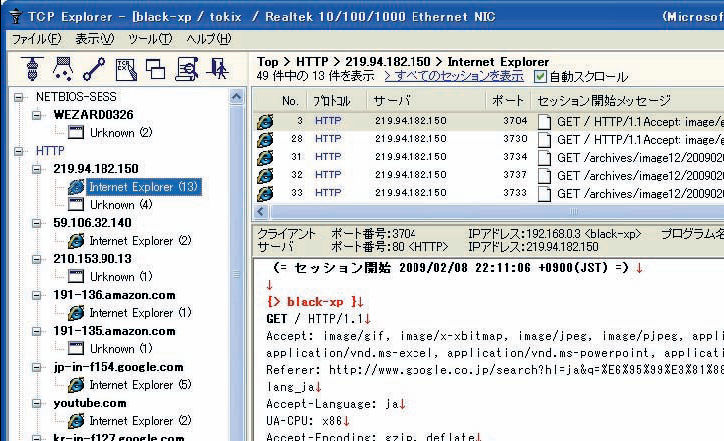Open the 表示(V) menu
Screen dimensions: 724x441
pyautogui.click(x=95, y=39)
